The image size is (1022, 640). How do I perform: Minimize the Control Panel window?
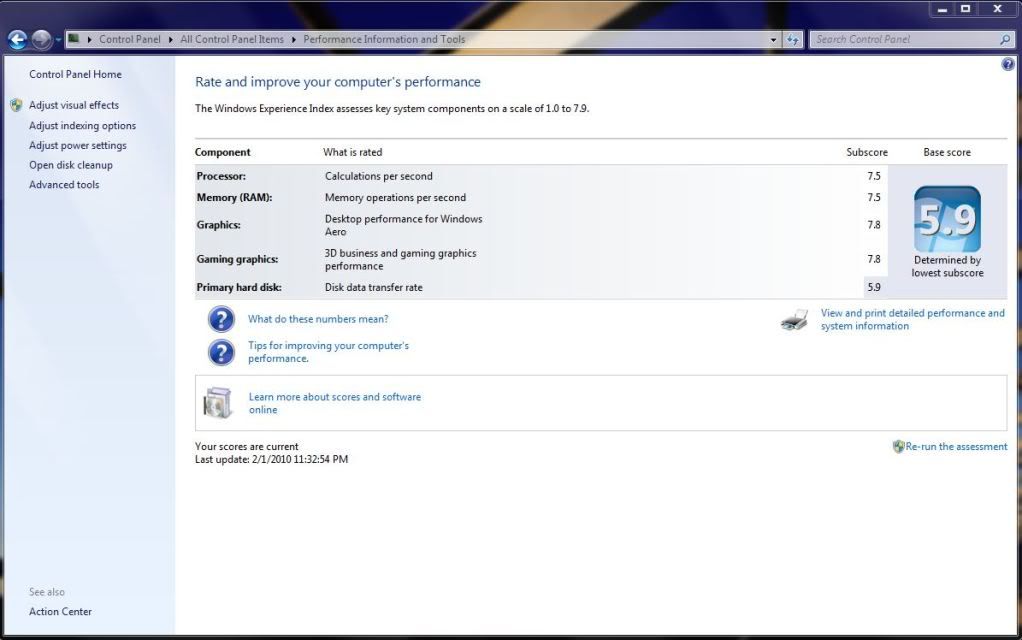(x=942, y=9)
